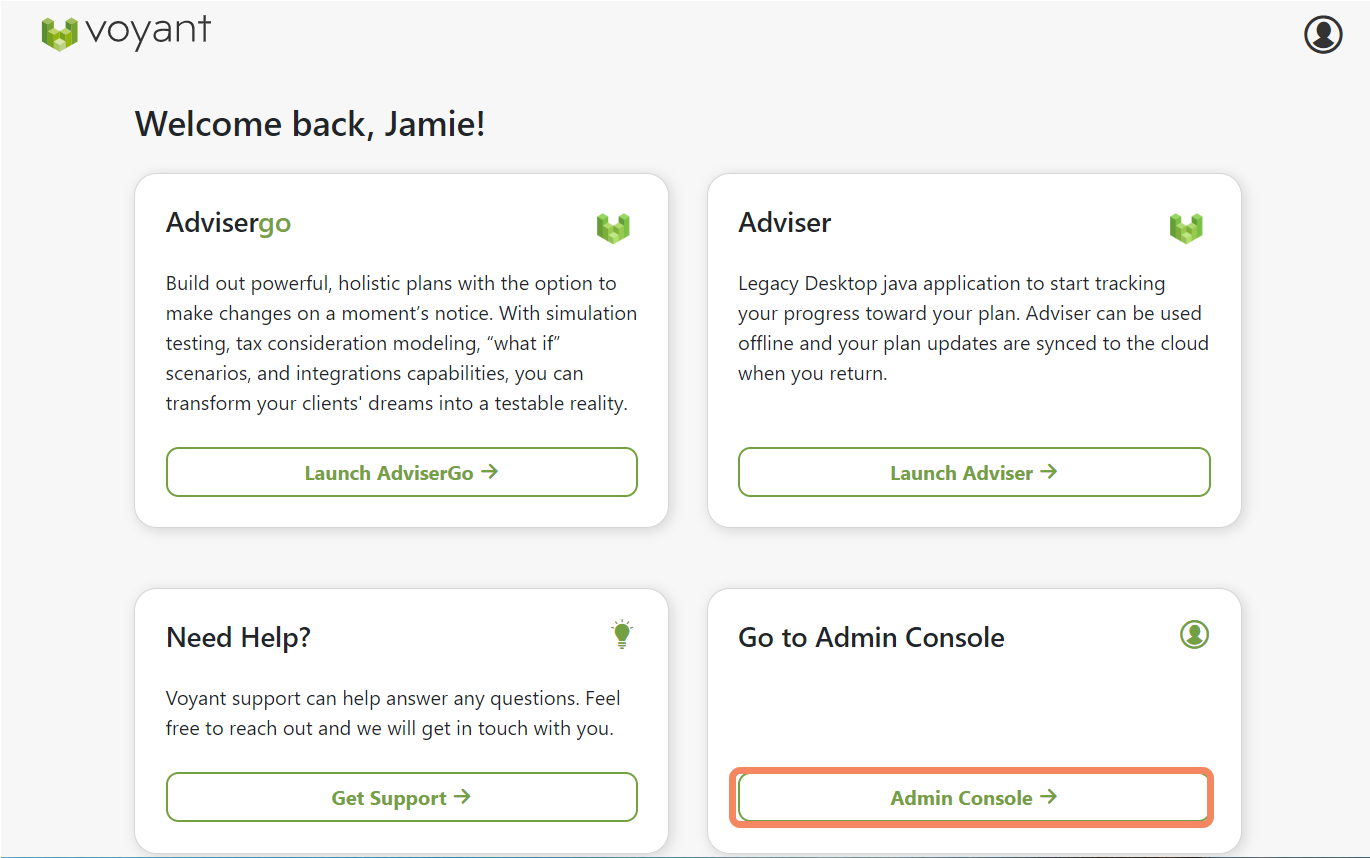
Task: Click the arrow in Launch AdviserGo button
Action: (489, 472)
